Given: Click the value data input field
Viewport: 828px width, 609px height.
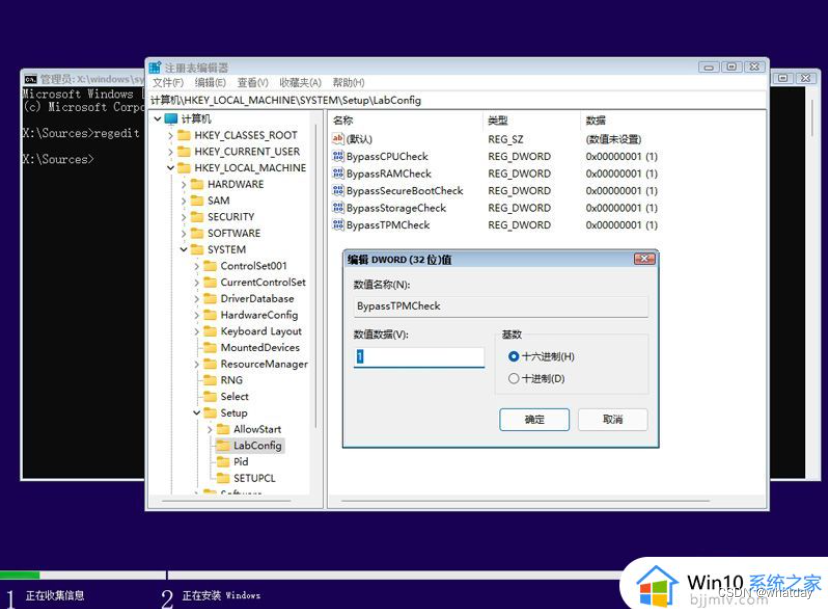Looking at the screenshot, I should click(x=419, y=357).
